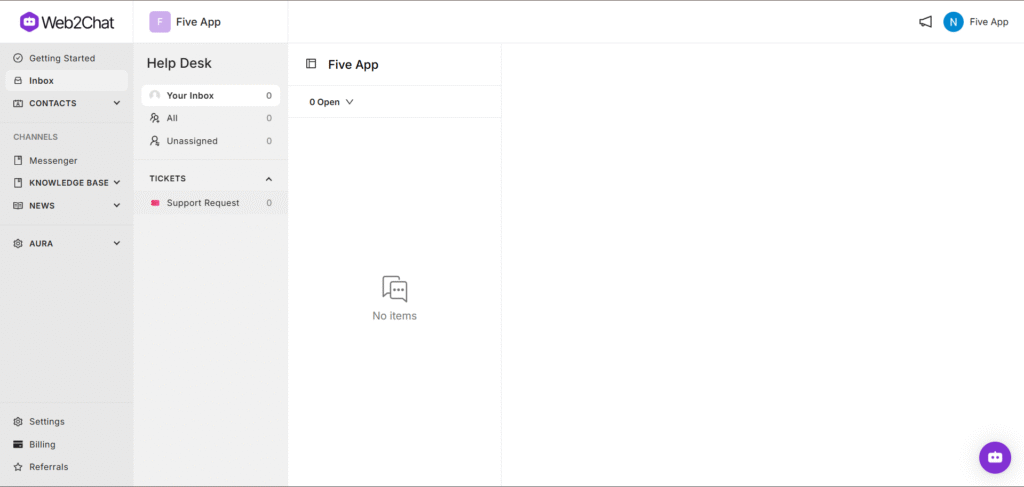Screen dimensions: 1024x487
Task: Click the Help Desk heading
Action: (x=179, y=63)
